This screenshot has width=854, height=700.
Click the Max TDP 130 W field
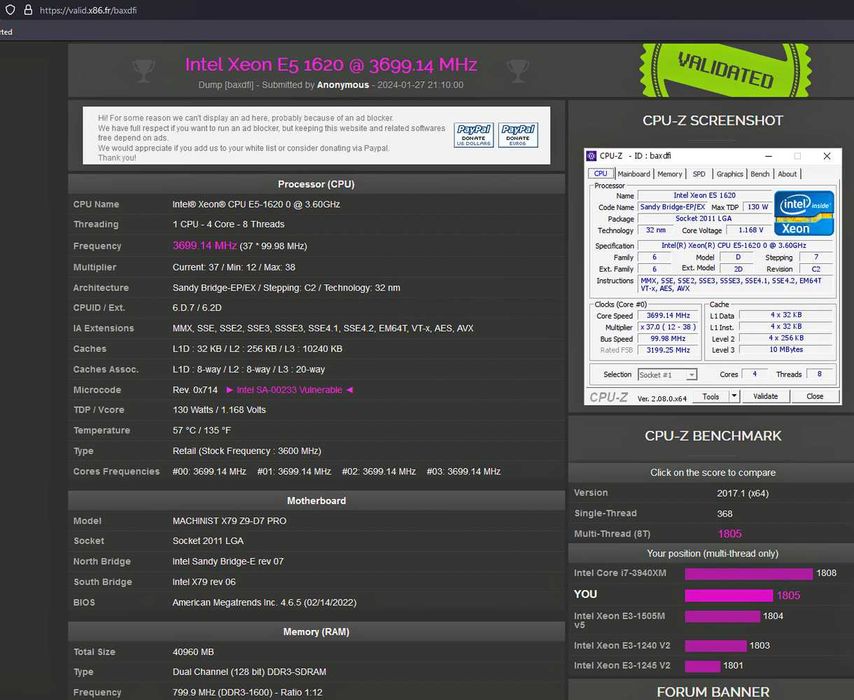(758, 207)
